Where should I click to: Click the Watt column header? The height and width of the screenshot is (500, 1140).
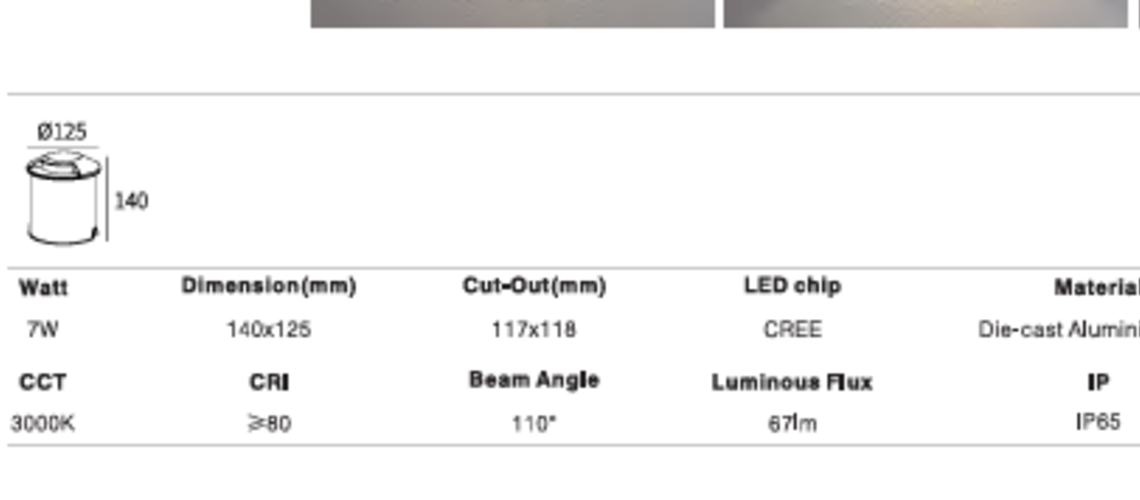[44, 288]
